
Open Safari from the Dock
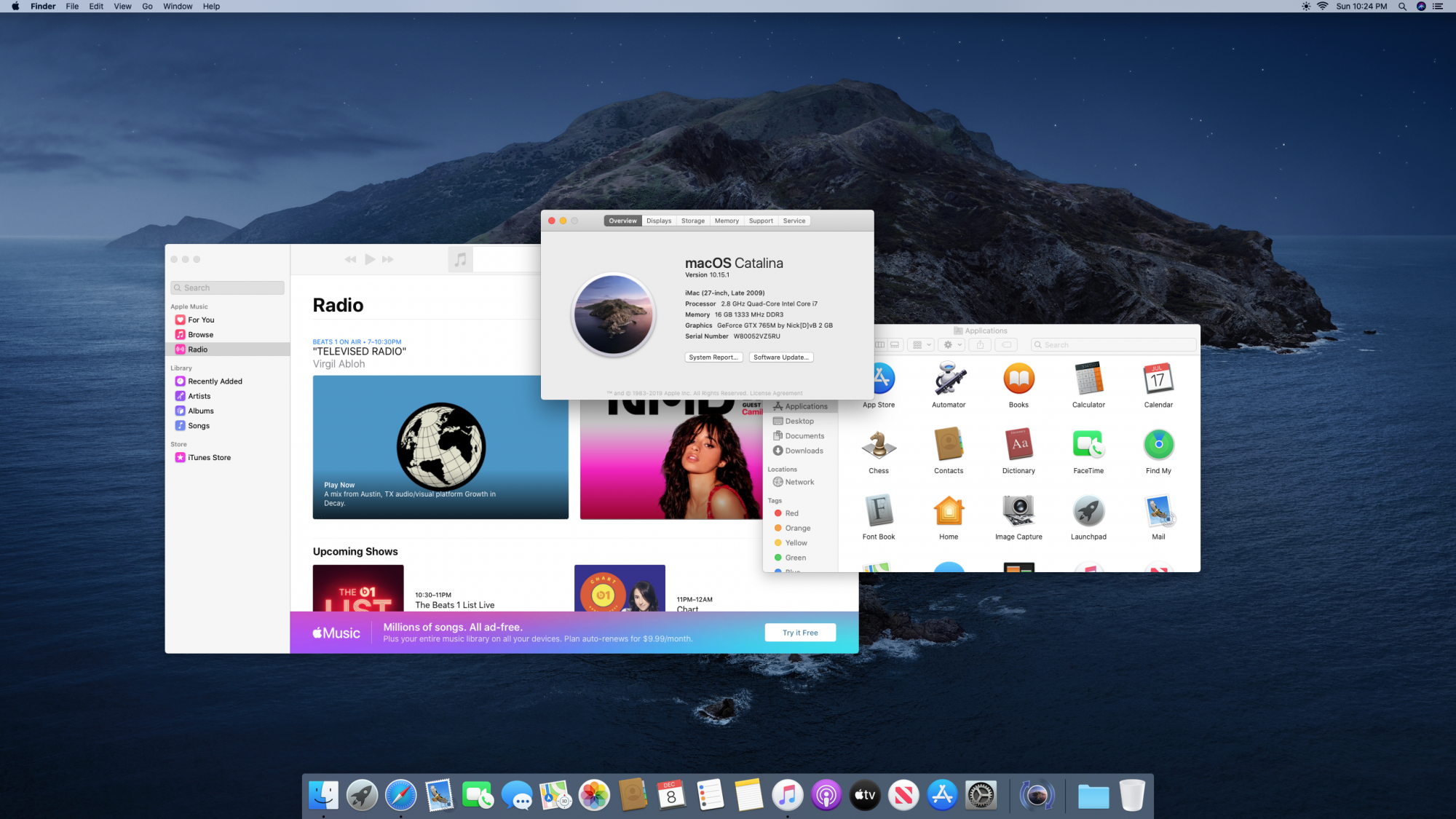[401, 795]
